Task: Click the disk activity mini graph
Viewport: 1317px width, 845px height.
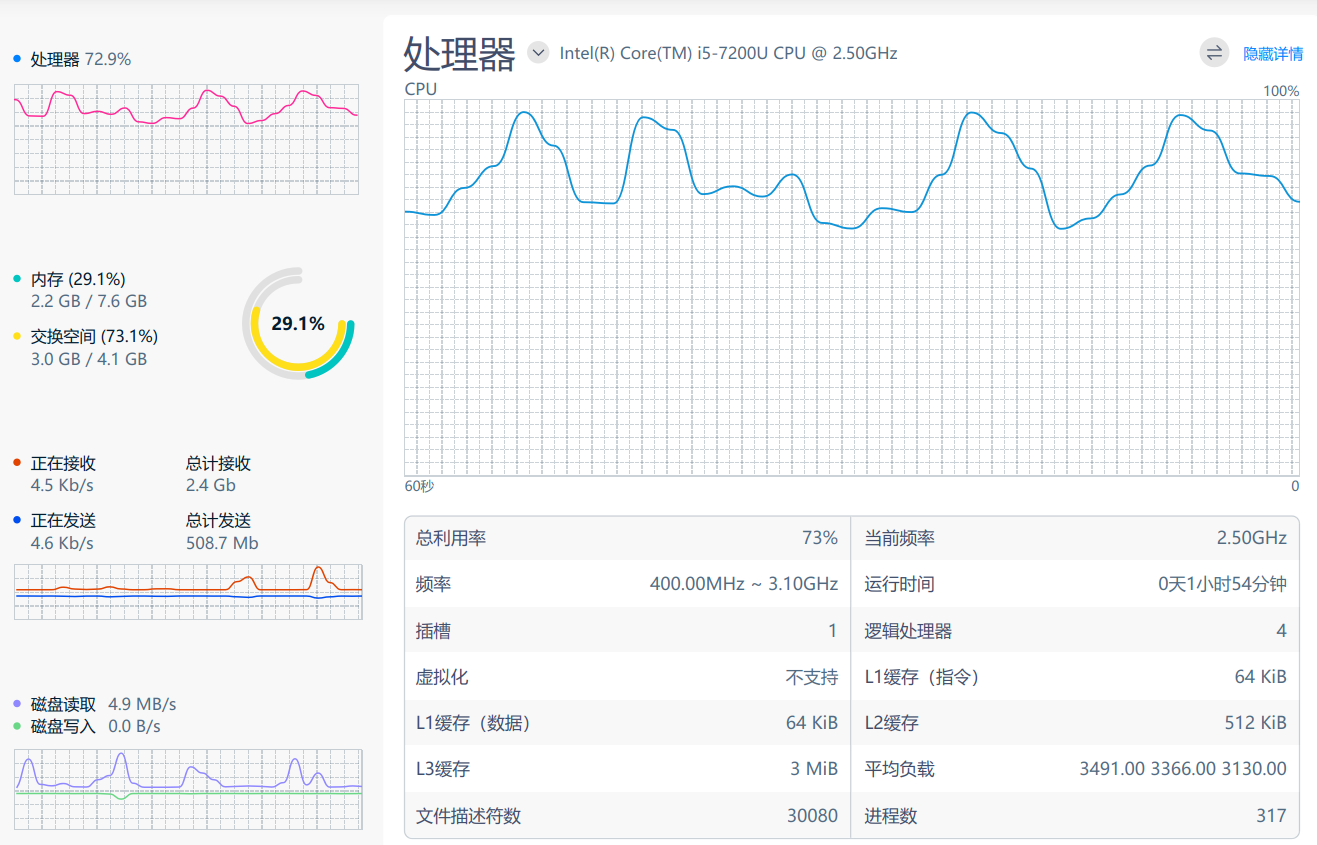Action: [x=187, y=790]
